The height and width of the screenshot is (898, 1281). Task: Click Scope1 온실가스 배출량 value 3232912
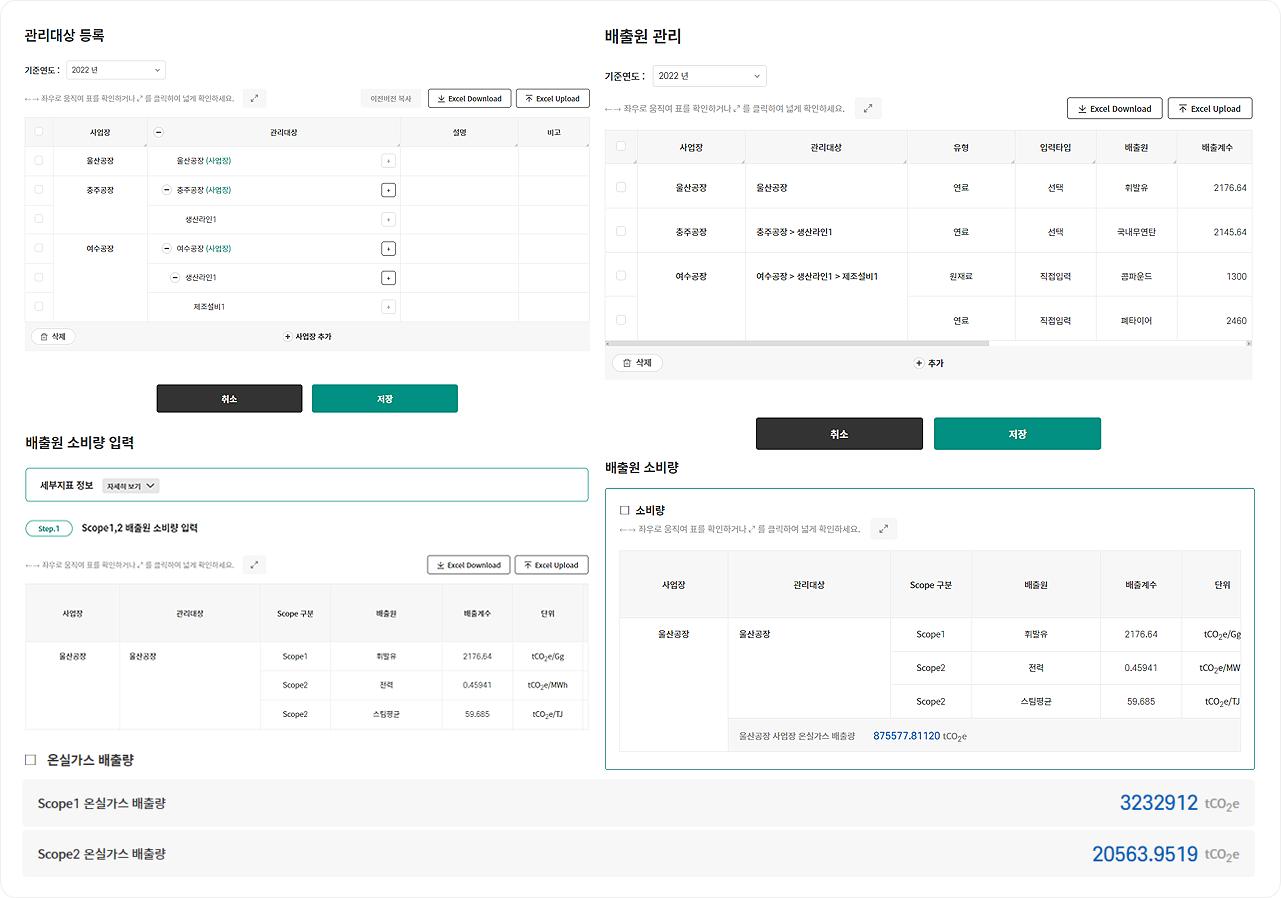tap(1159, 802)
